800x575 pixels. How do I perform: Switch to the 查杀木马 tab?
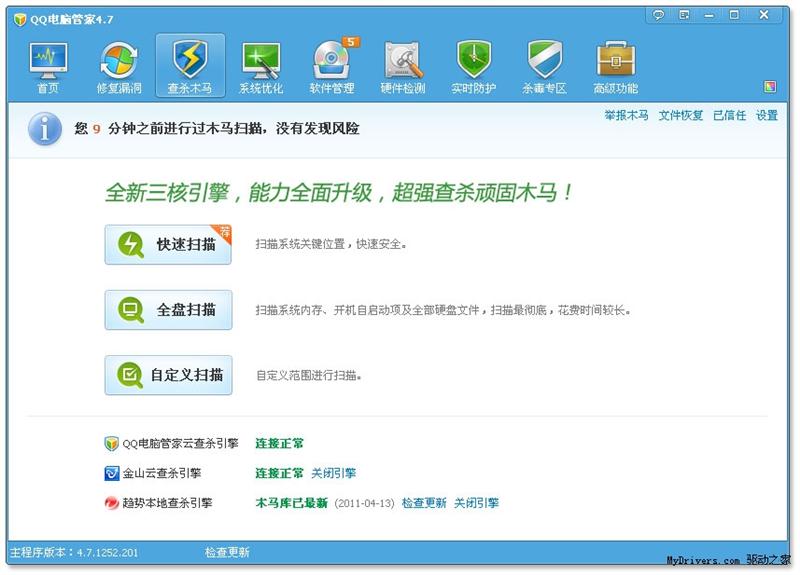pyautogui.click(x=190, y=66)
